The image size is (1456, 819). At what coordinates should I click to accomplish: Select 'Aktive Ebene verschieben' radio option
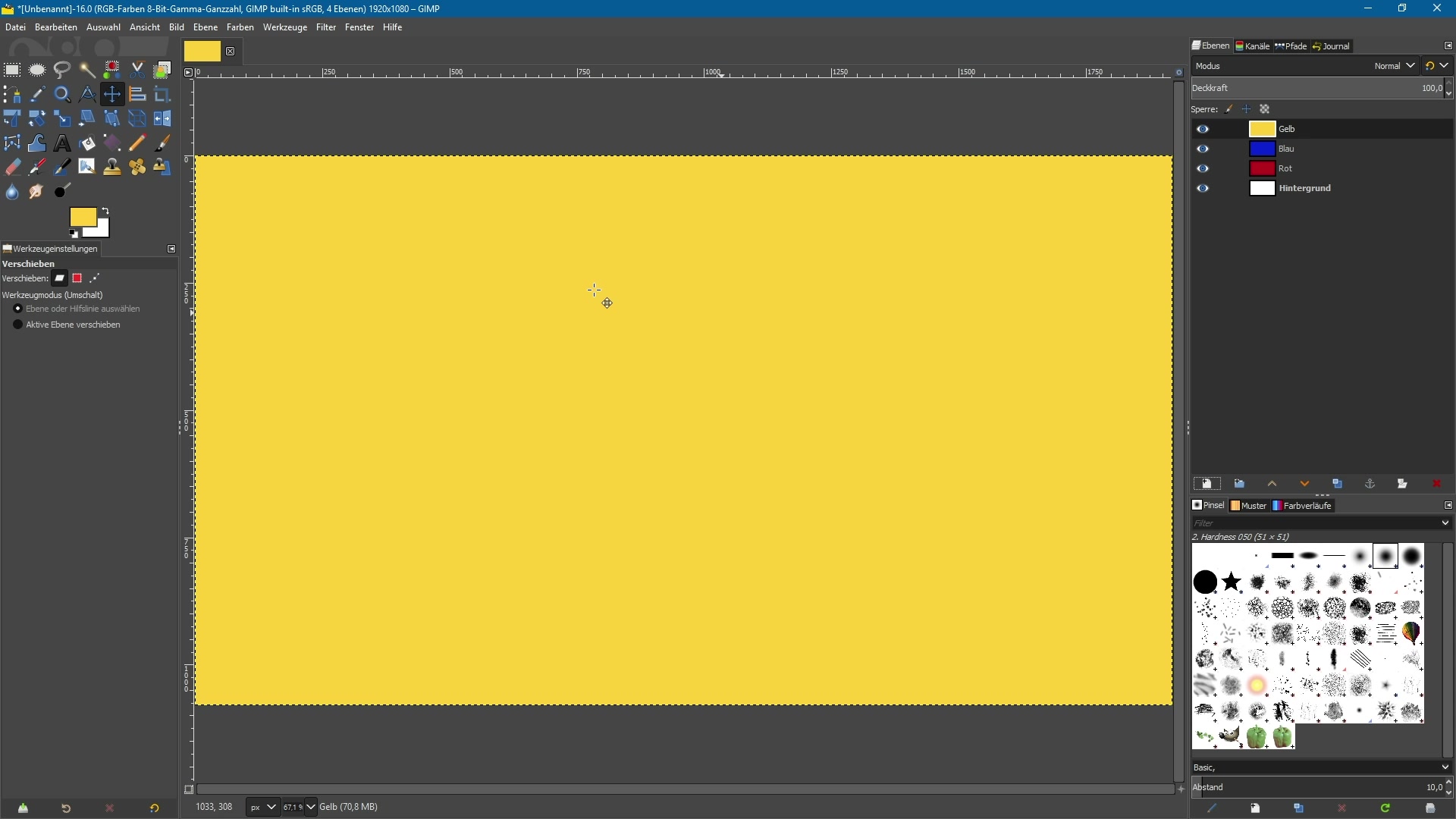point(18,325)
